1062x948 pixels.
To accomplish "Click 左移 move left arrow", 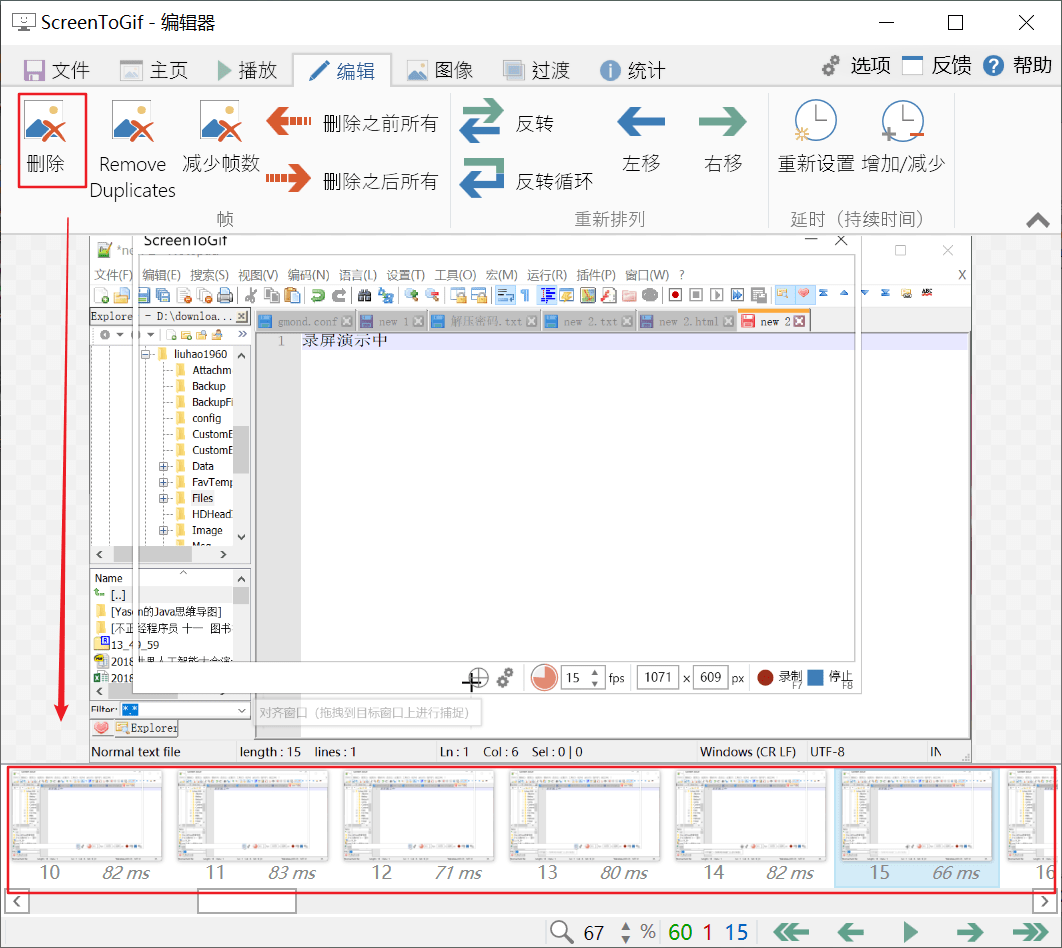I will click(641, 122).
